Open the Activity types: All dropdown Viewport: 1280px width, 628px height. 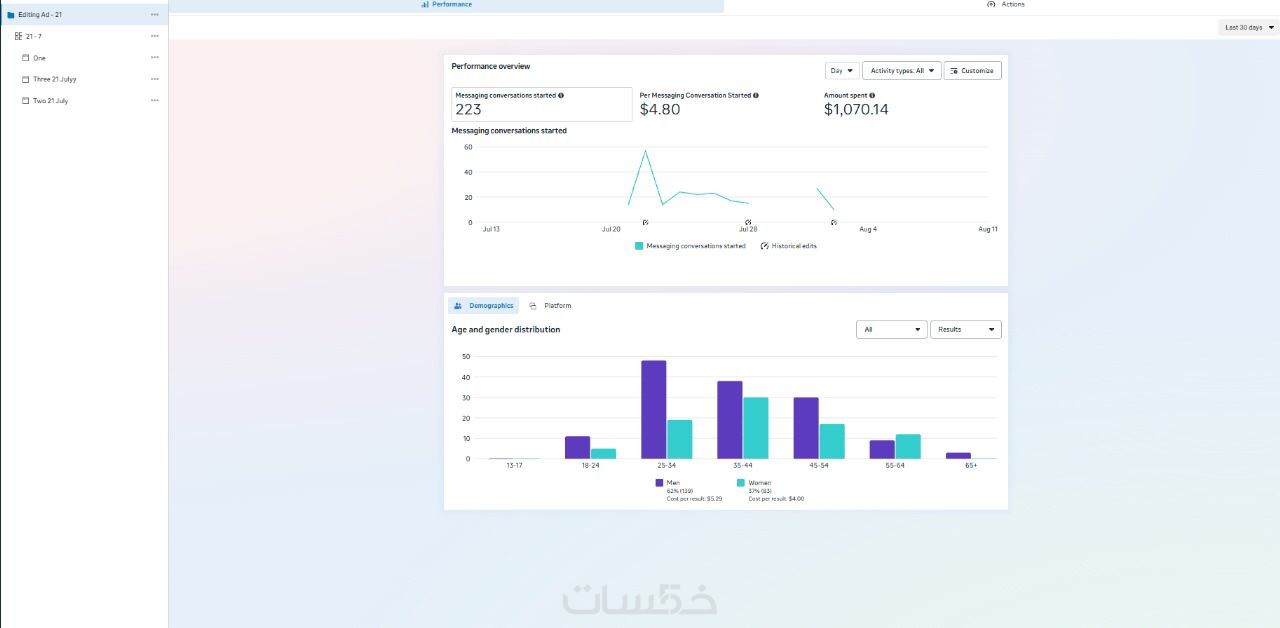tap(902, 71)
